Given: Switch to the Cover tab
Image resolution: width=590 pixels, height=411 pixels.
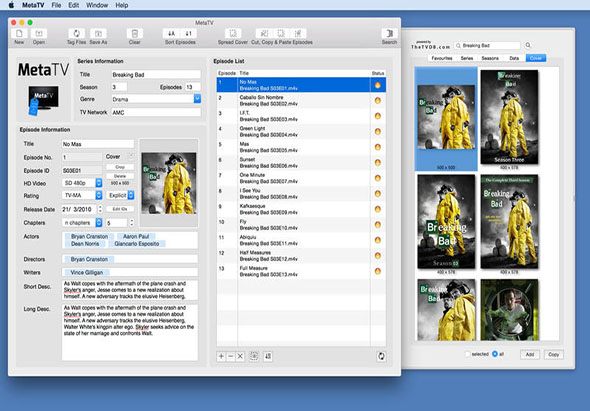Looking at the screenshot, I should click(x=536, y=58).
